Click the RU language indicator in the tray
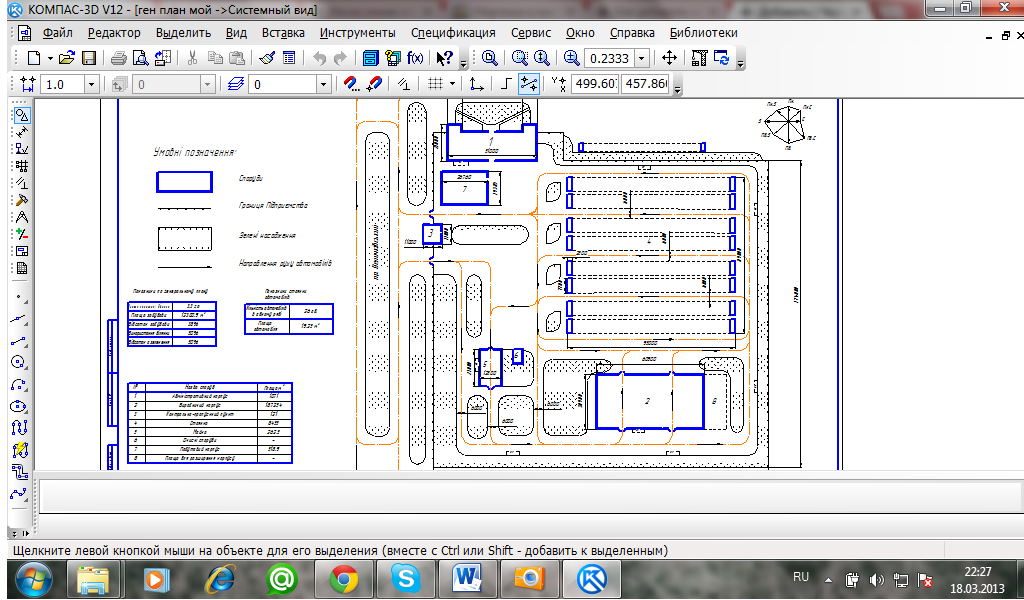Viewport: 1024px width, 600px height. 801,577
